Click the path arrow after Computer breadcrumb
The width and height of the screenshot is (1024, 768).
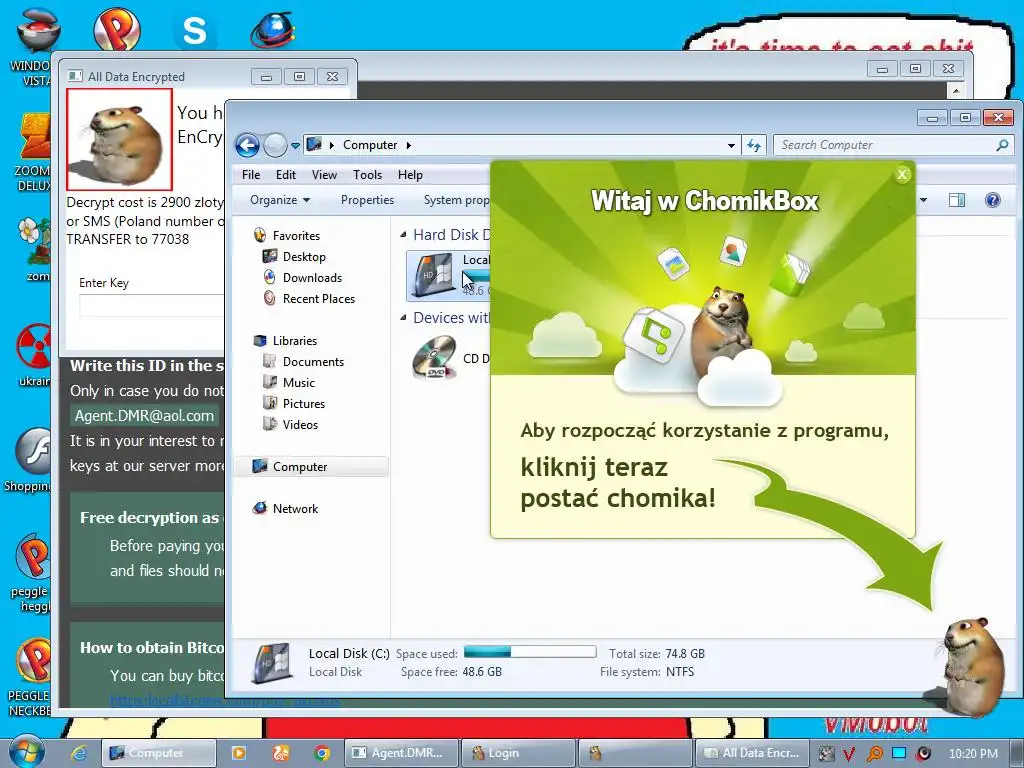409,145
